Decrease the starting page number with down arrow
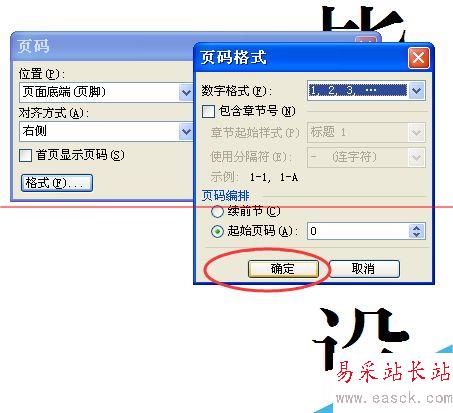Screen dimensions: 453x413 click(417, 235)
